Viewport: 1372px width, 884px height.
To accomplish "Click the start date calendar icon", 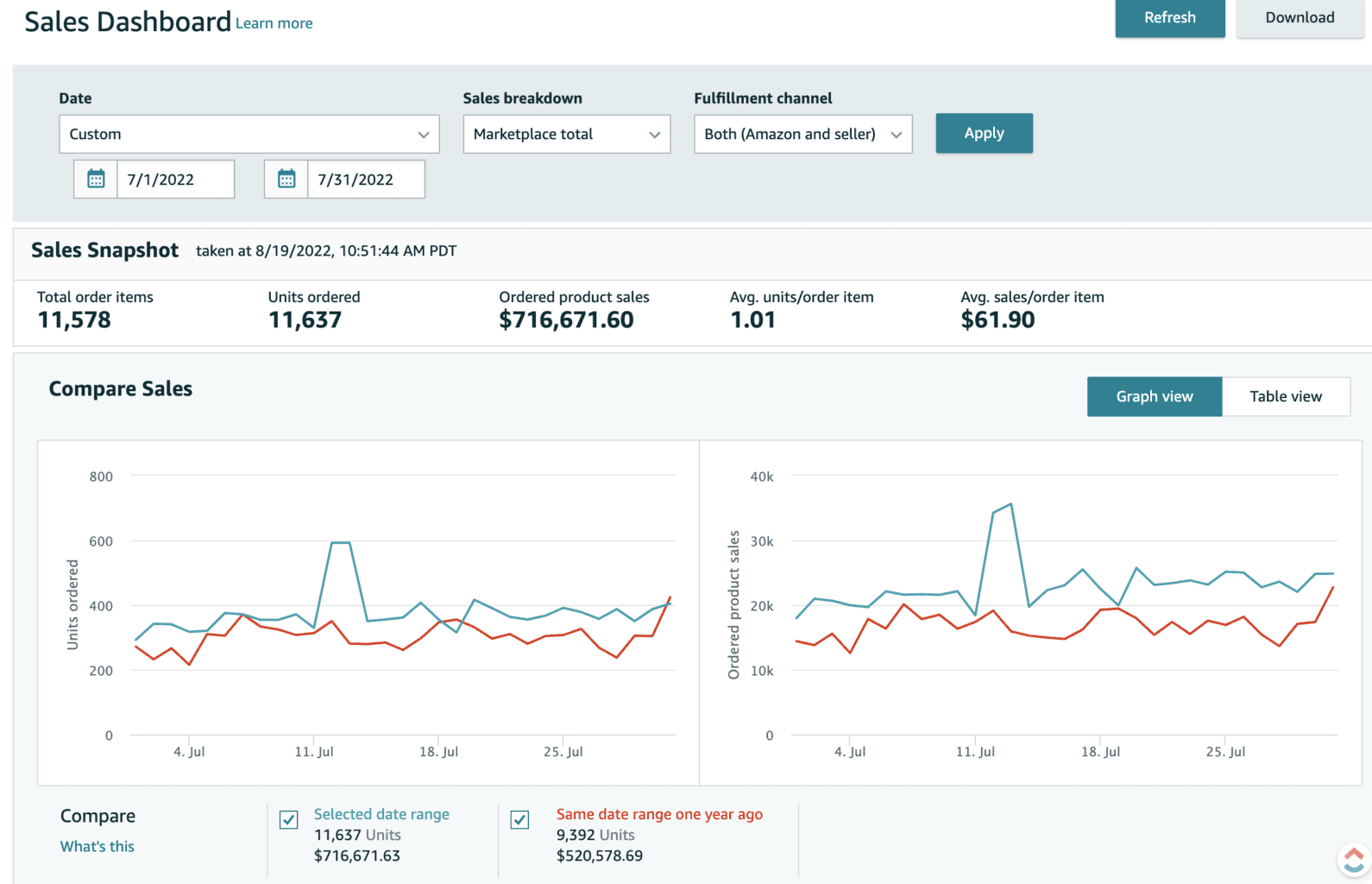I will tap(96, 180).
